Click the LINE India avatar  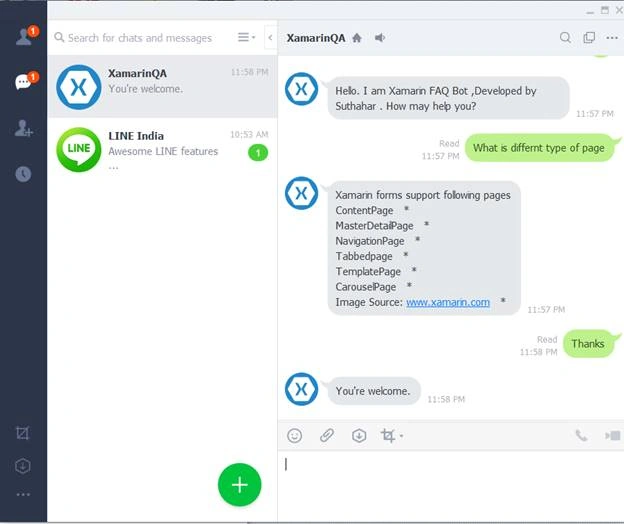coord(79,150)
